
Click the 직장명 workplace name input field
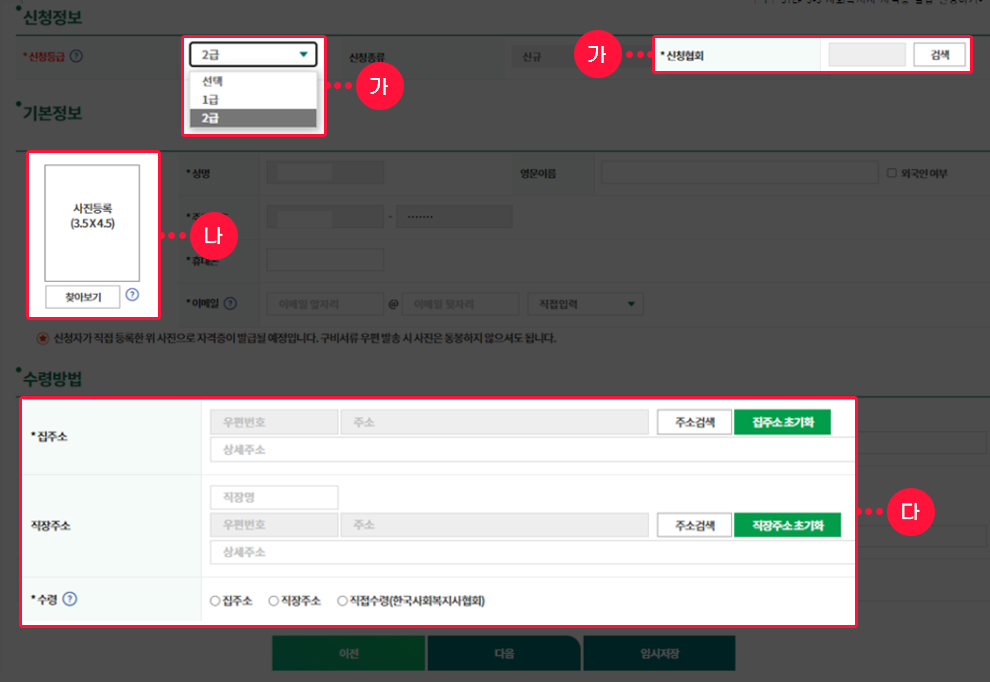coord(273,496)
